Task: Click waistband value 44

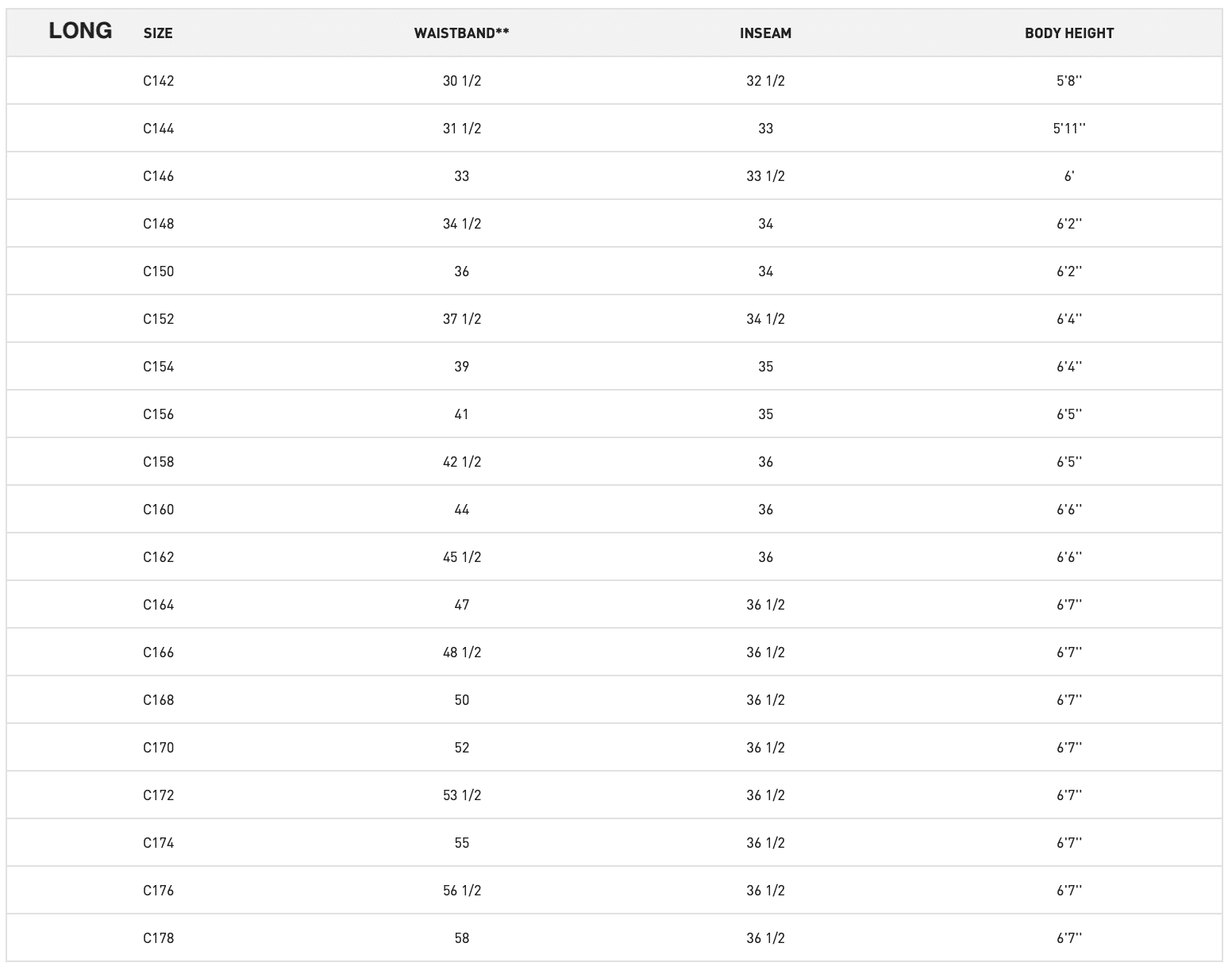Action: coord(461,510)
